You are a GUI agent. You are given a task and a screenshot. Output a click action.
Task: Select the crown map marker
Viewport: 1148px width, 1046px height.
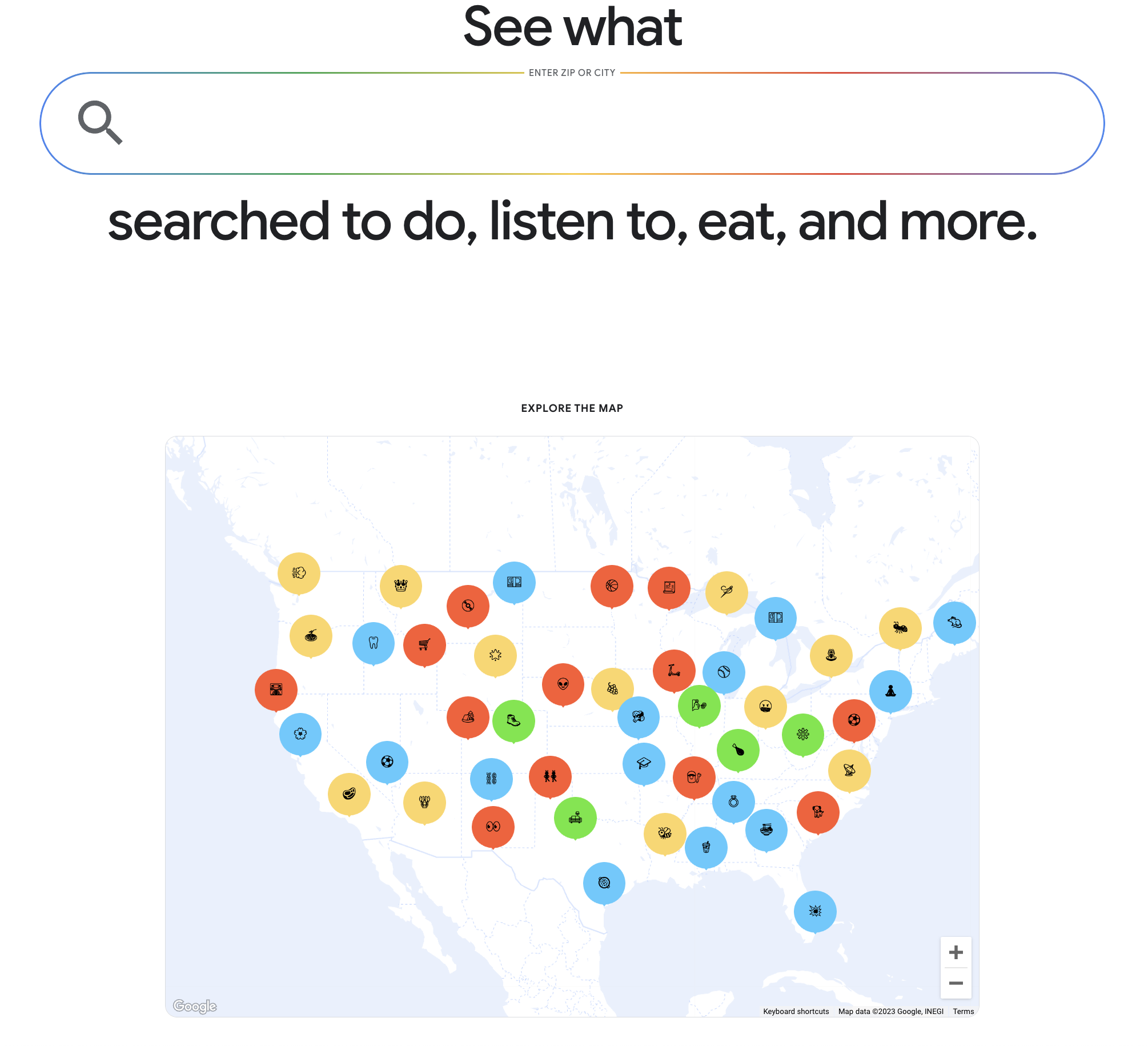(401, 586)
